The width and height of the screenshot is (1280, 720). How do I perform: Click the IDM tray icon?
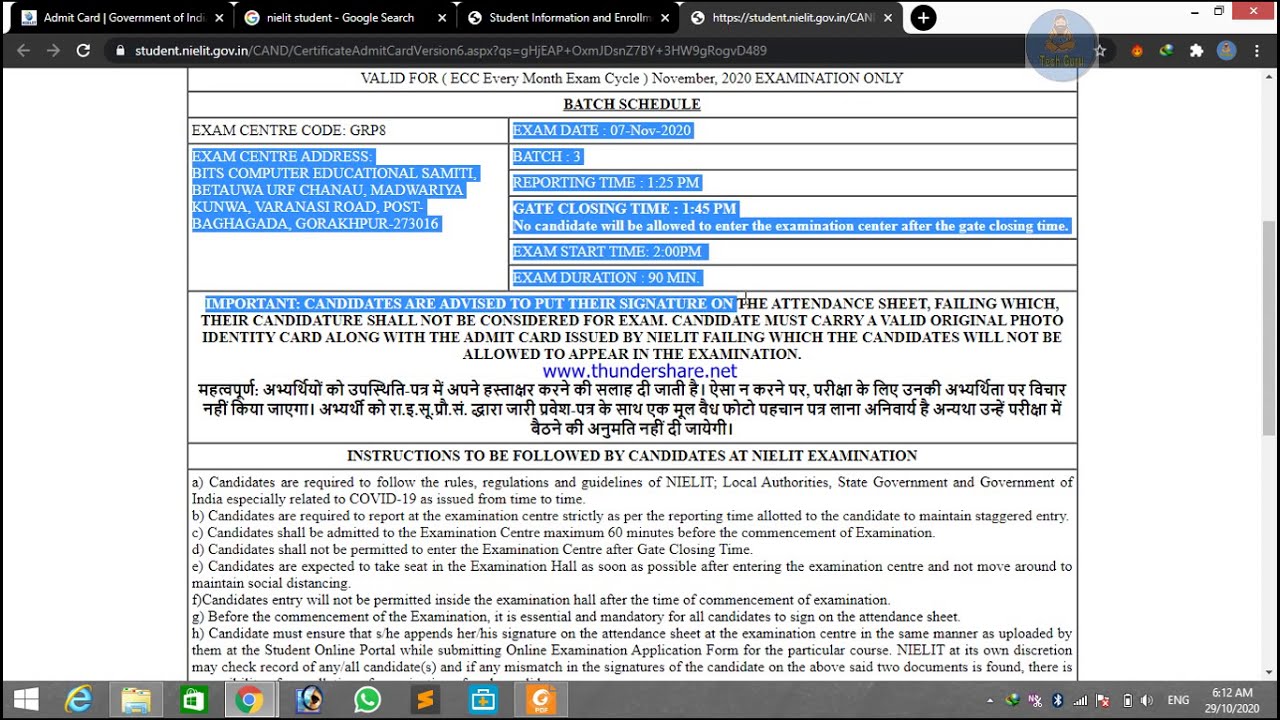coord(1013,700)
